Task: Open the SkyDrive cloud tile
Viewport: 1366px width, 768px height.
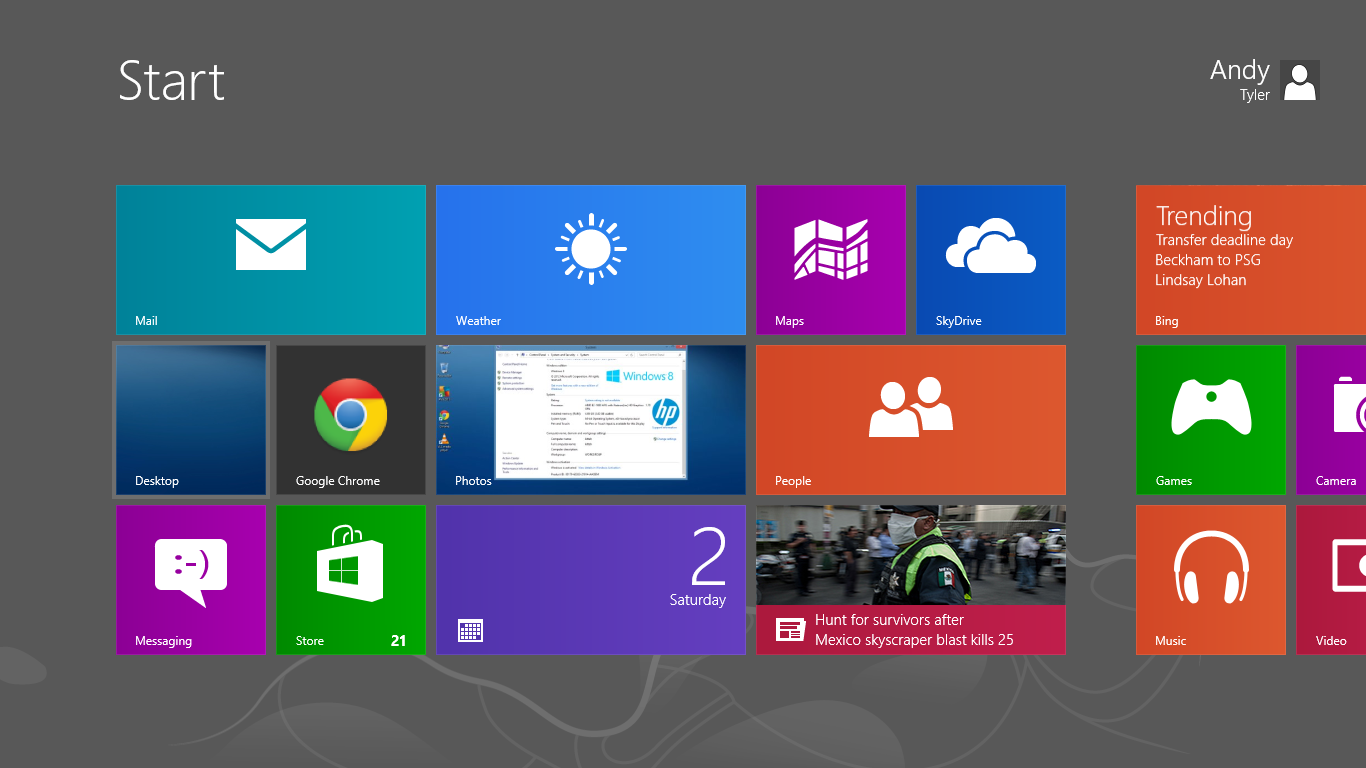Action: click(x=991, y=260)
